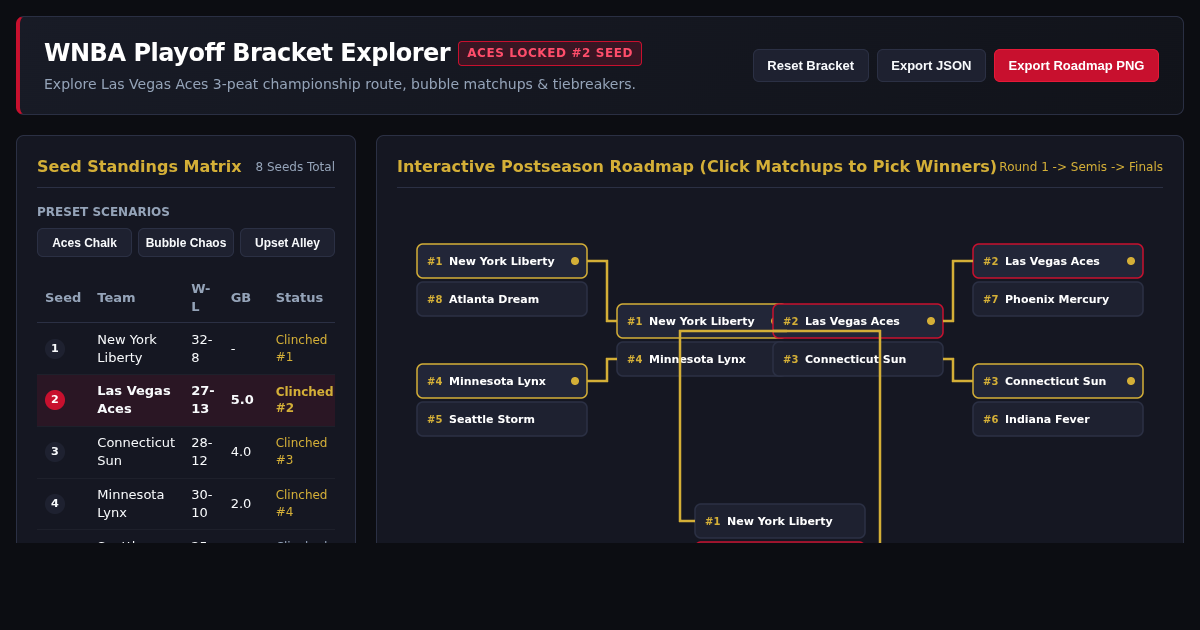Click the 30-10 record cell

(202, 503)
